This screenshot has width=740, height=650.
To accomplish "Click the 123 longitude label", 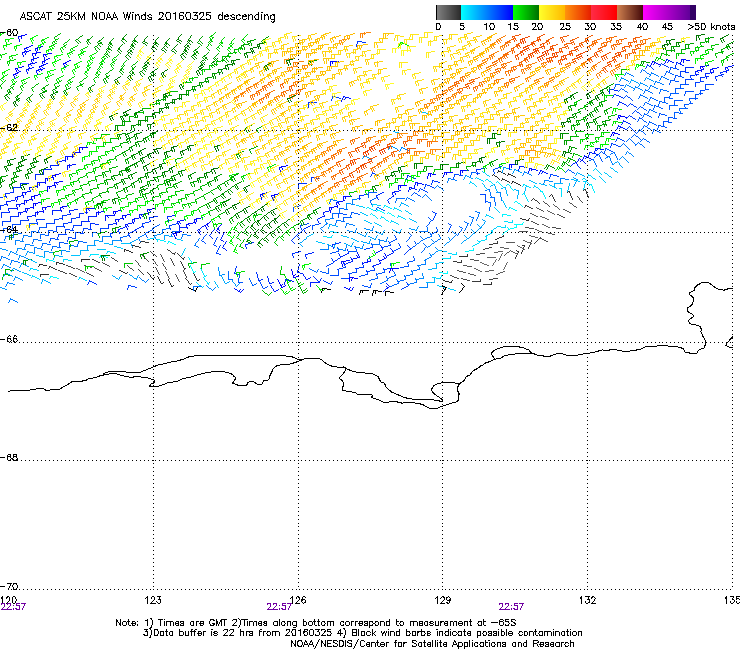I will pos(153,600).
